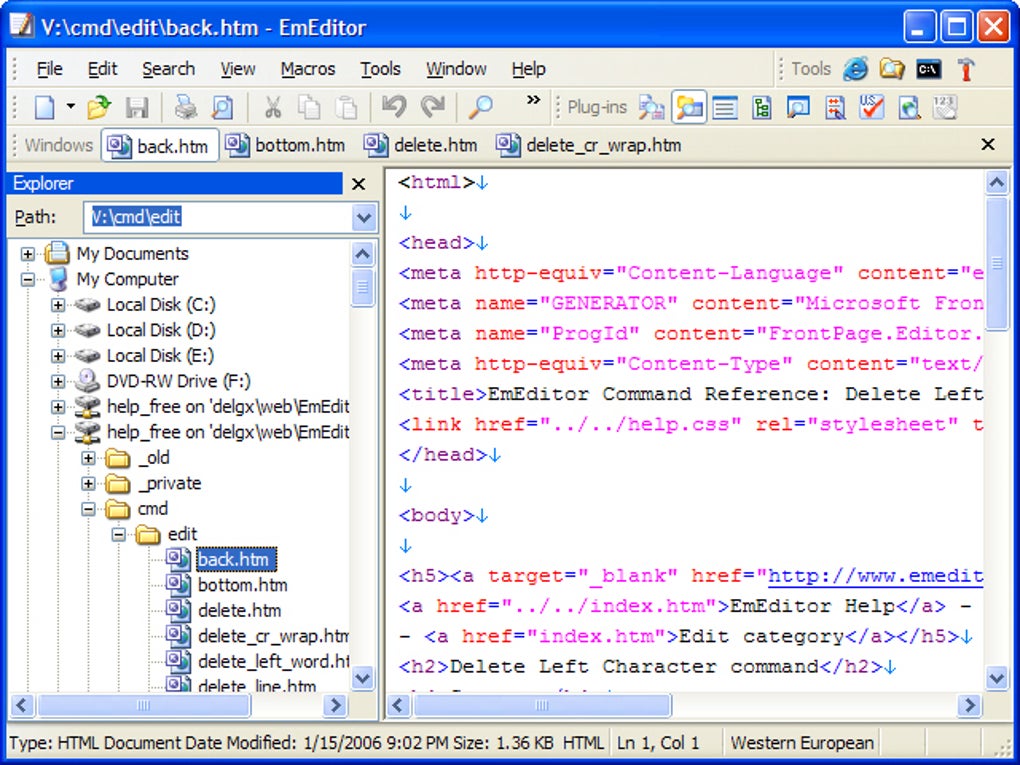Image resolution: width=1020 pixels, height=765 pixels.
Task: Switch to the bottom.htm tab
Action: point(285,145)
